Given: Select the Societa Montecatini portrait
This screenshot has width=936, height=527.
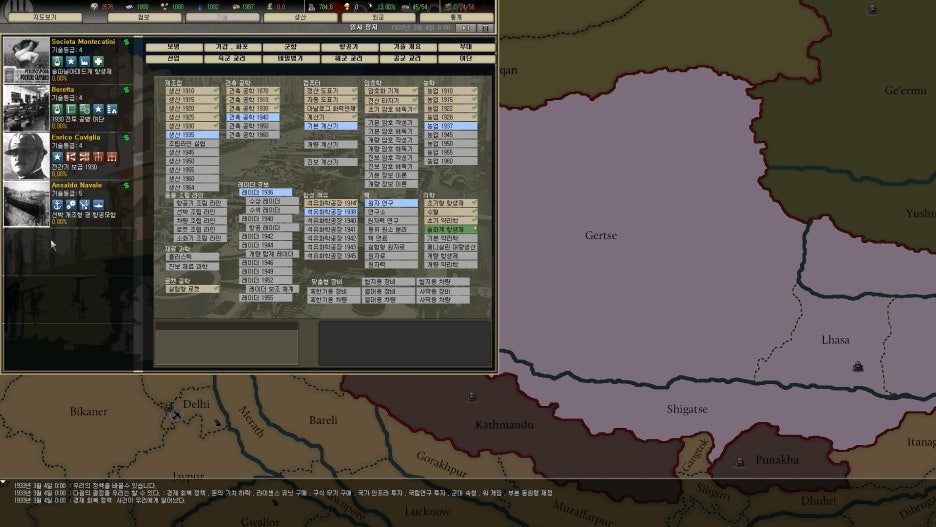Looking at the screenshot, I should [26, 60].
